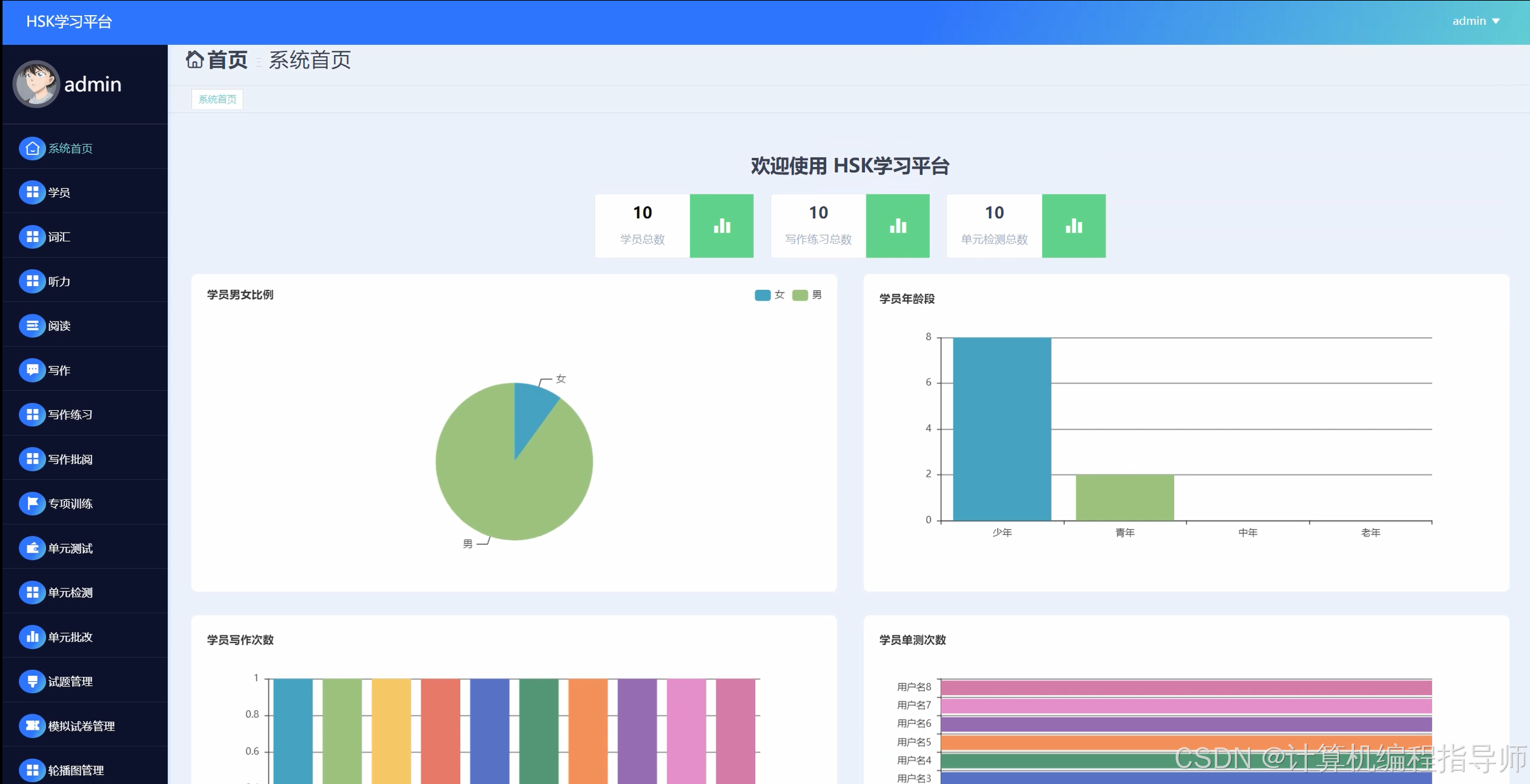Click the admin avatar image

[36, 84]
